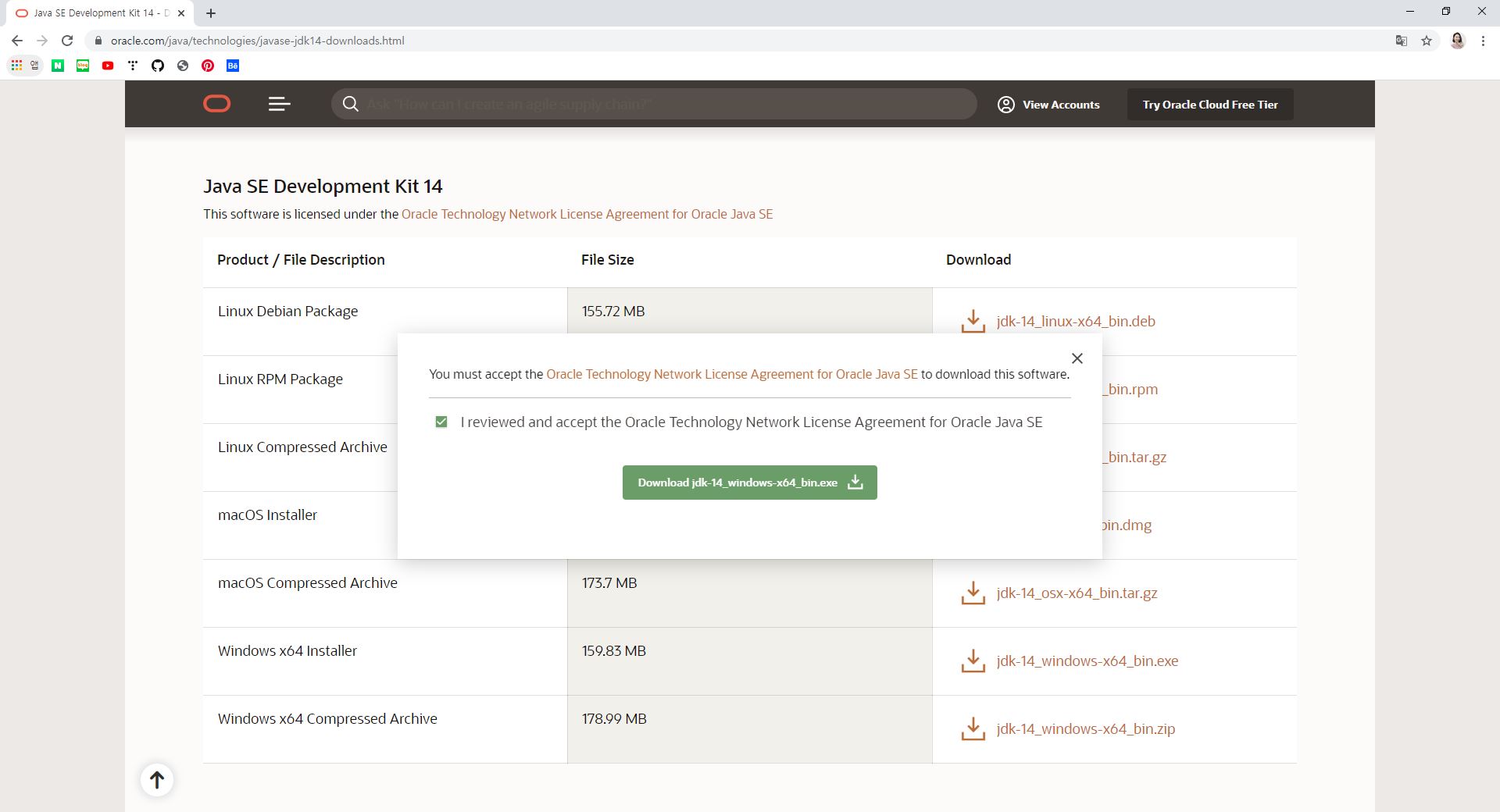Open license agreement link in dialog
This screenshot has height=812, width=1500.
coord(732,374)
